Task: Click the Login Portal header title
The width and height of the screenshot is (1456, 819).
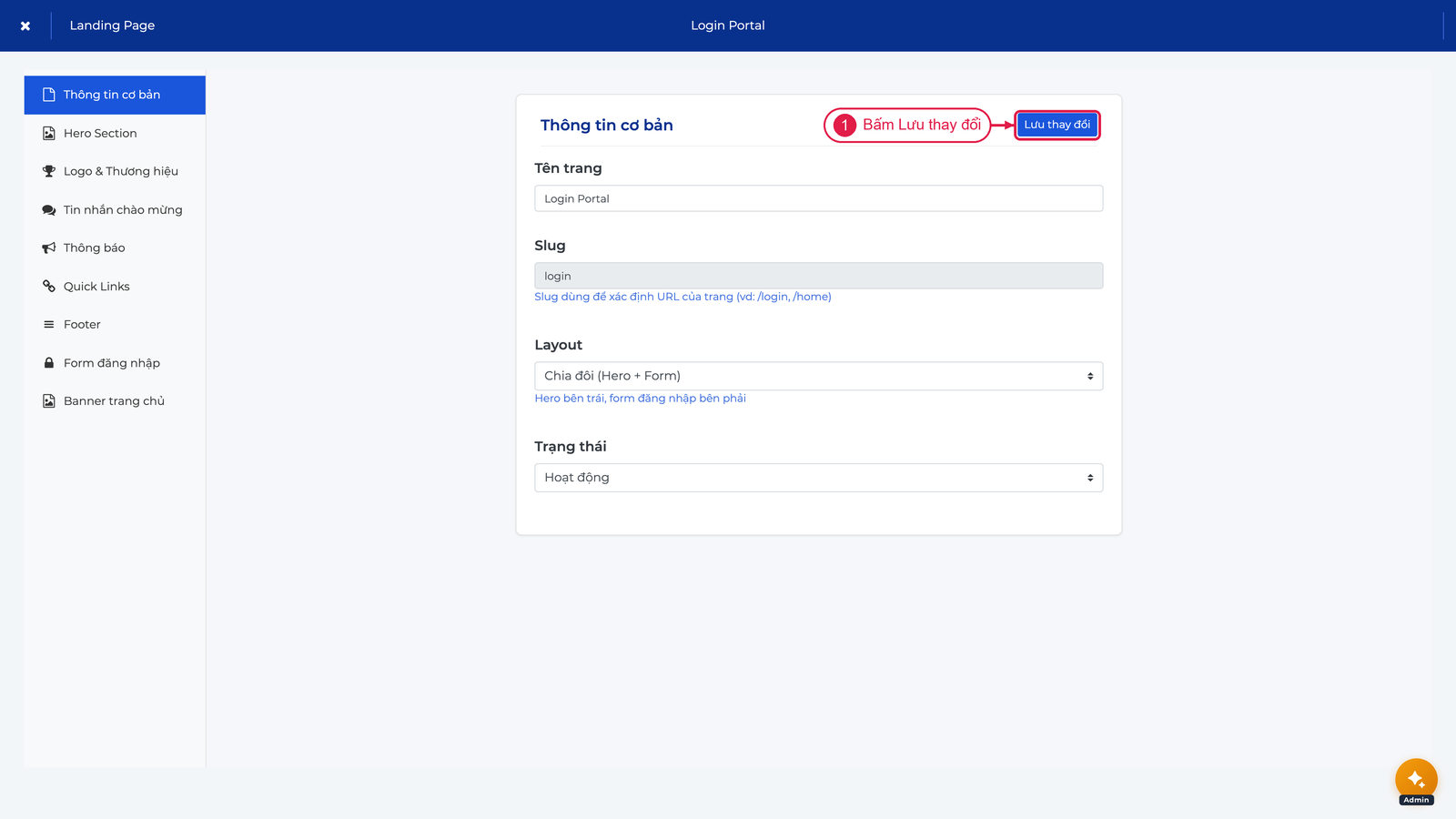Action: coord(727,25)
